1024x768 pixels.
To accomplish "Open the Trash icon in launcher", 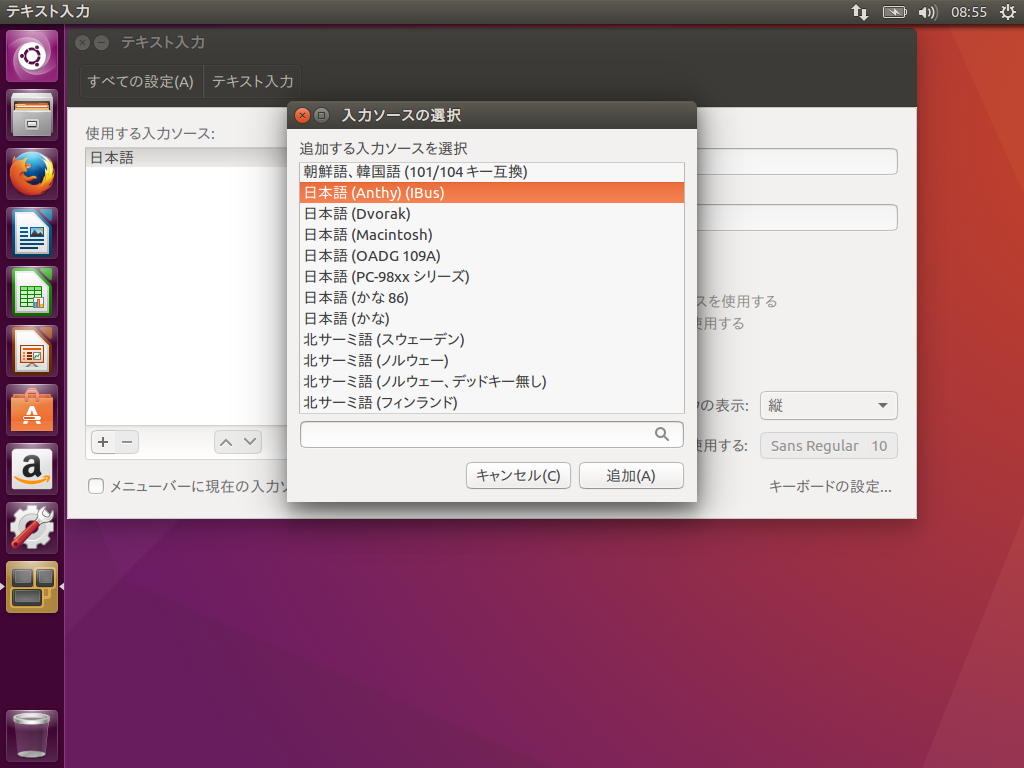I will pyautogui.click(x=33, y=736).
